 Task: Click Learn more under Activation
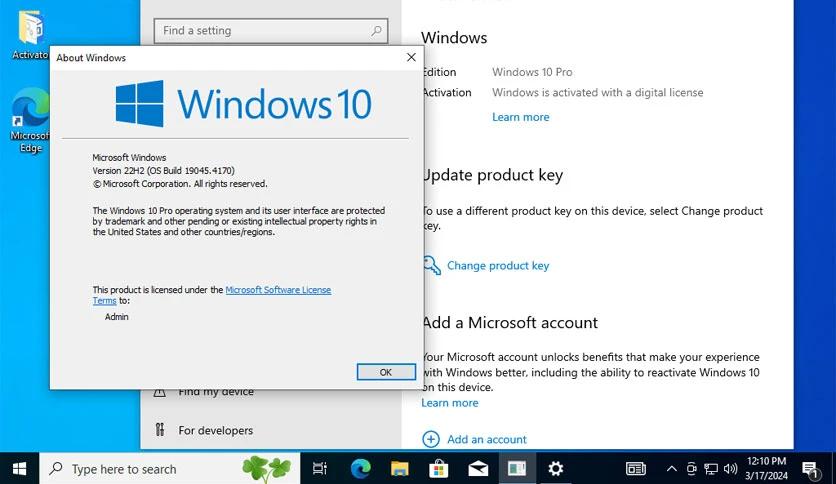[520, 117]
